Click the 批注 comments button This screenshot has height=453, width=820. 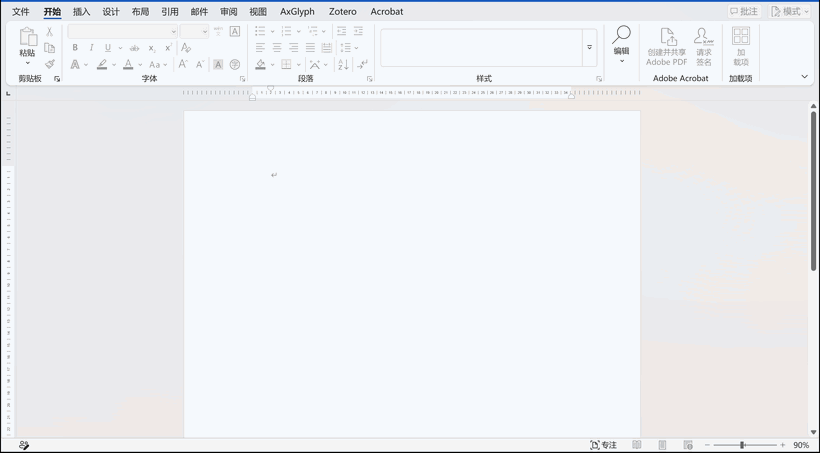(x=744, y=12)
